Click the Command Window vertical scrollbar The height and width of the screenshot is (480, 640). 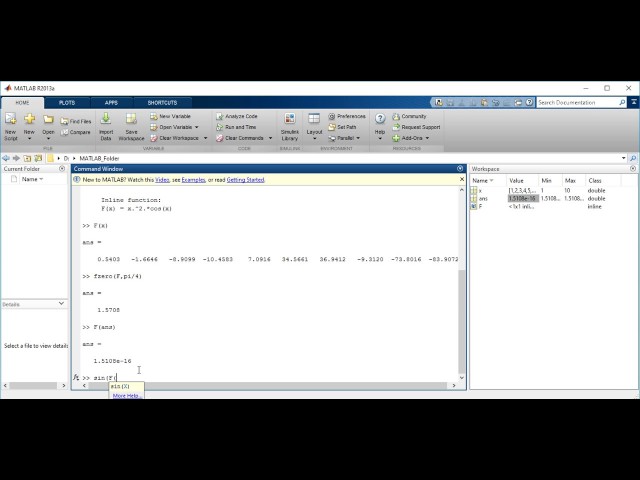462,321
